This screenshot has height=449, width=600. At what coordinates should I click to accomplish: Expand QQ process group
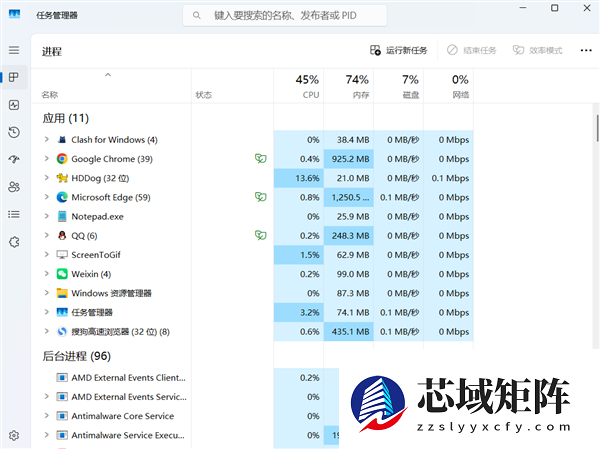(x=47, y=235)
